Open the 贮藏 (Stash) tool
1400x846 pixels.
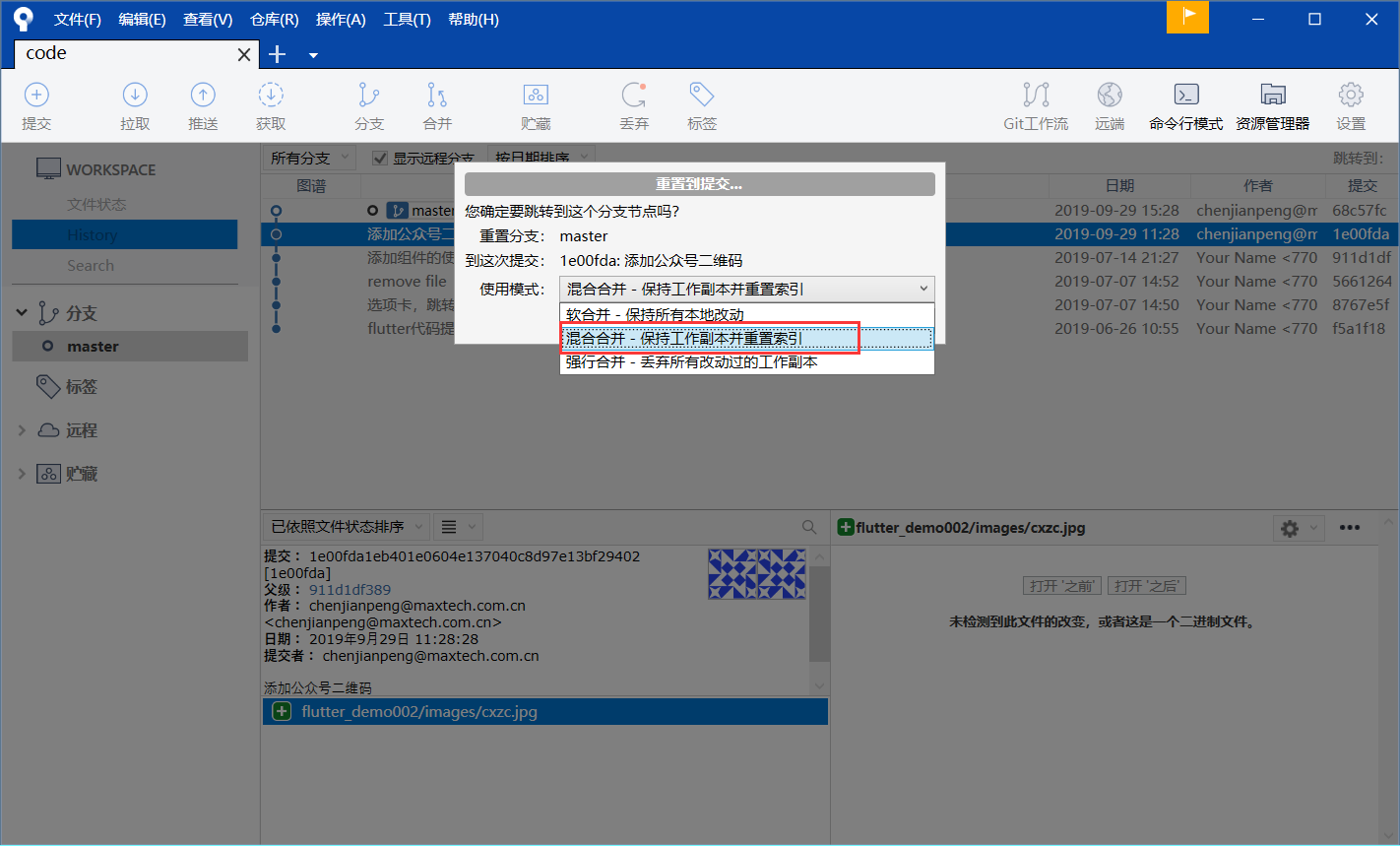click(536, 103)
